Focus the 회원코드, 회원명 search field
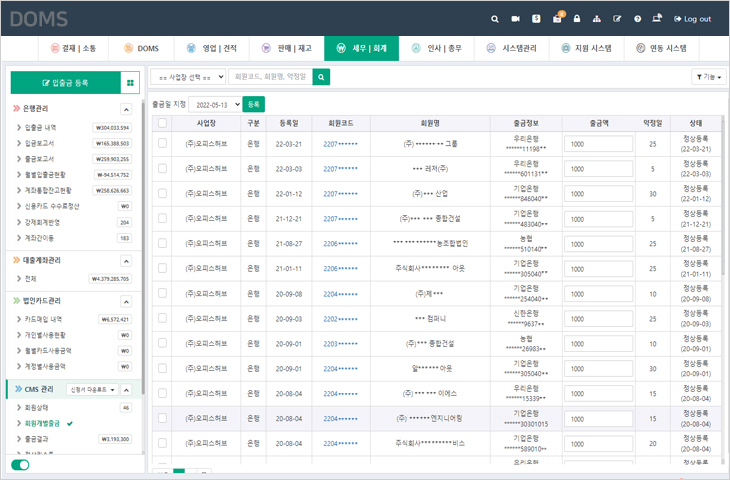 pyautogui.click(x=270, y=77)
